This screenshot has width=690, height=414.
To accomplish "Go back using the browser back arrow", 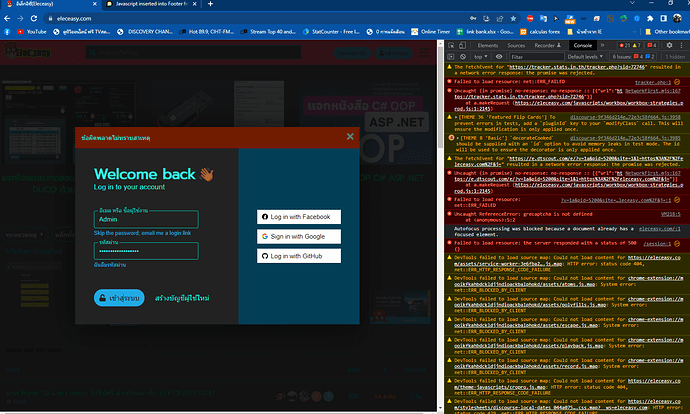I will click(x=7, y=18).
